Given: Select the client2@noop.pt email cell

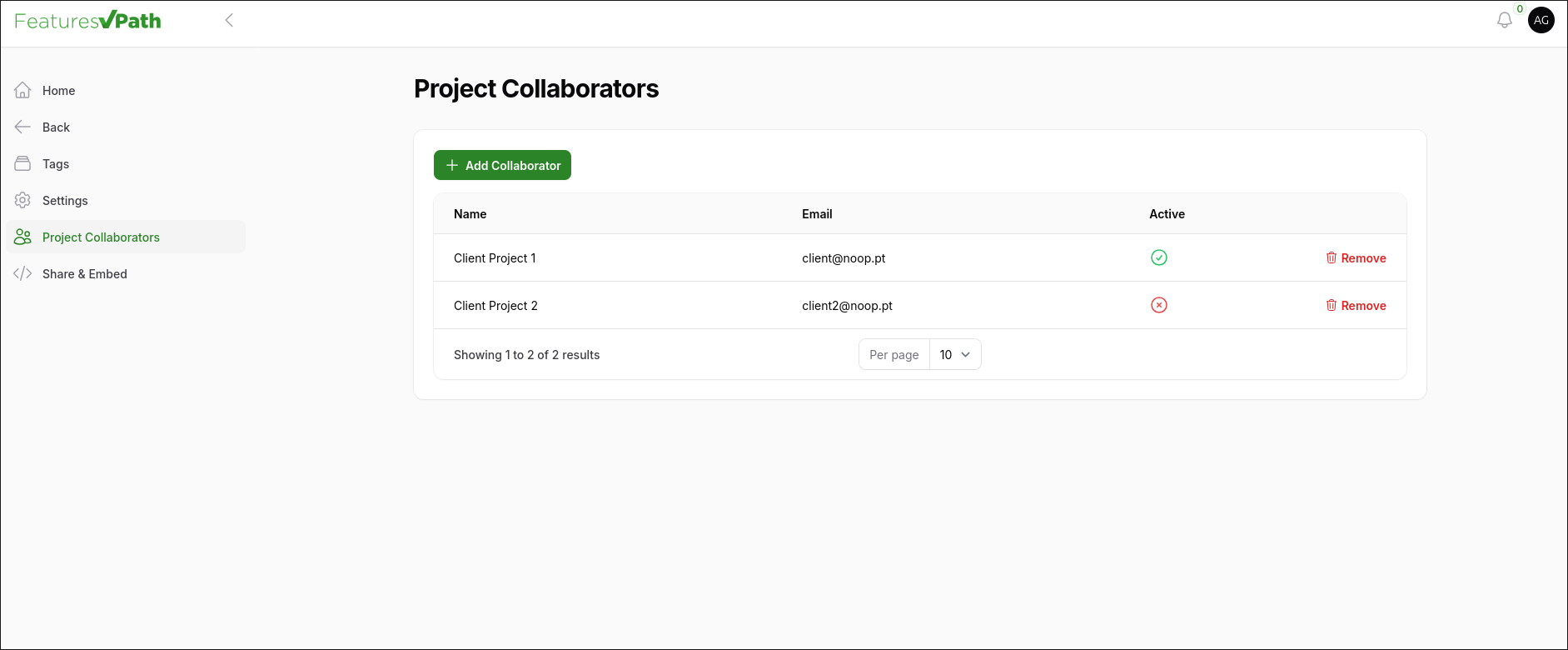Looking at the screenshot, I should point(847,306).
